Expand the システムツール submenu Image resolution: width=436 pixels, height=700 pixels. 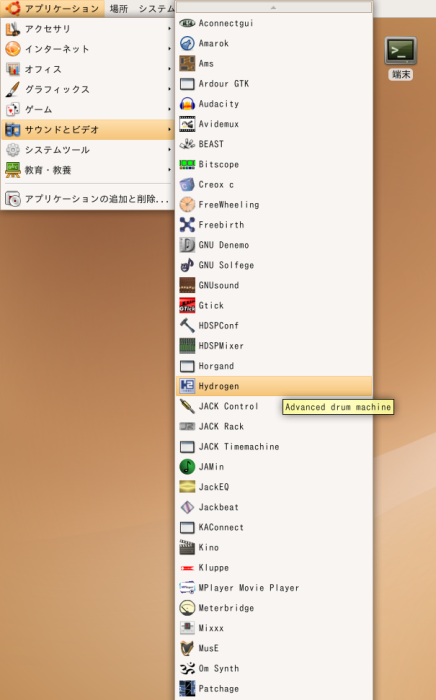(87, 150)
